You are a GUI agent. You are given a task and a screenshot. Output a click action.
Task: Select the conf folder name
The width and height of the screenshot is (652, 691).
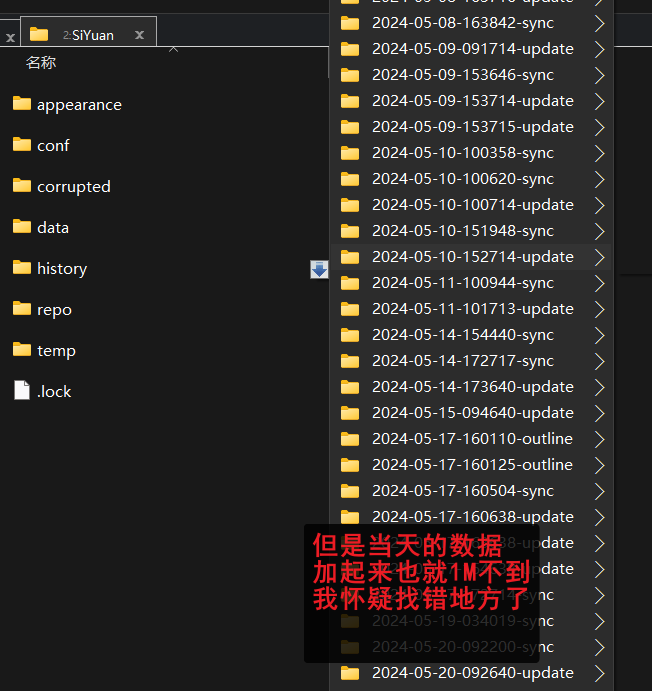tap(53, 145)
